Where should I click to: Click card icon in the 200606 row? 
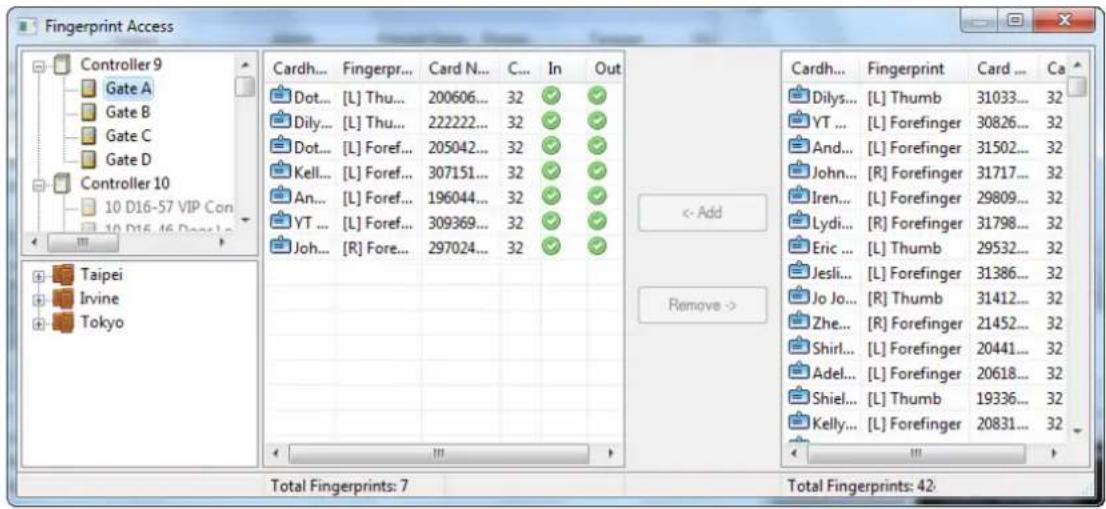coord(281,95)
